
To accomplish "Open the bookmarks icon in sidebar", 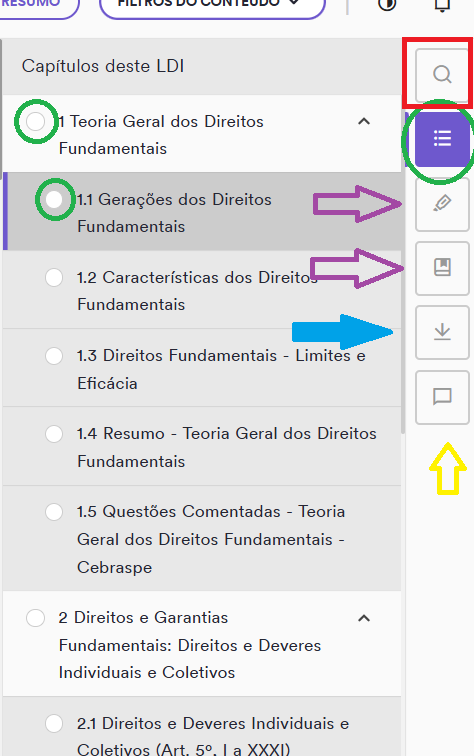I will point(442,268).
